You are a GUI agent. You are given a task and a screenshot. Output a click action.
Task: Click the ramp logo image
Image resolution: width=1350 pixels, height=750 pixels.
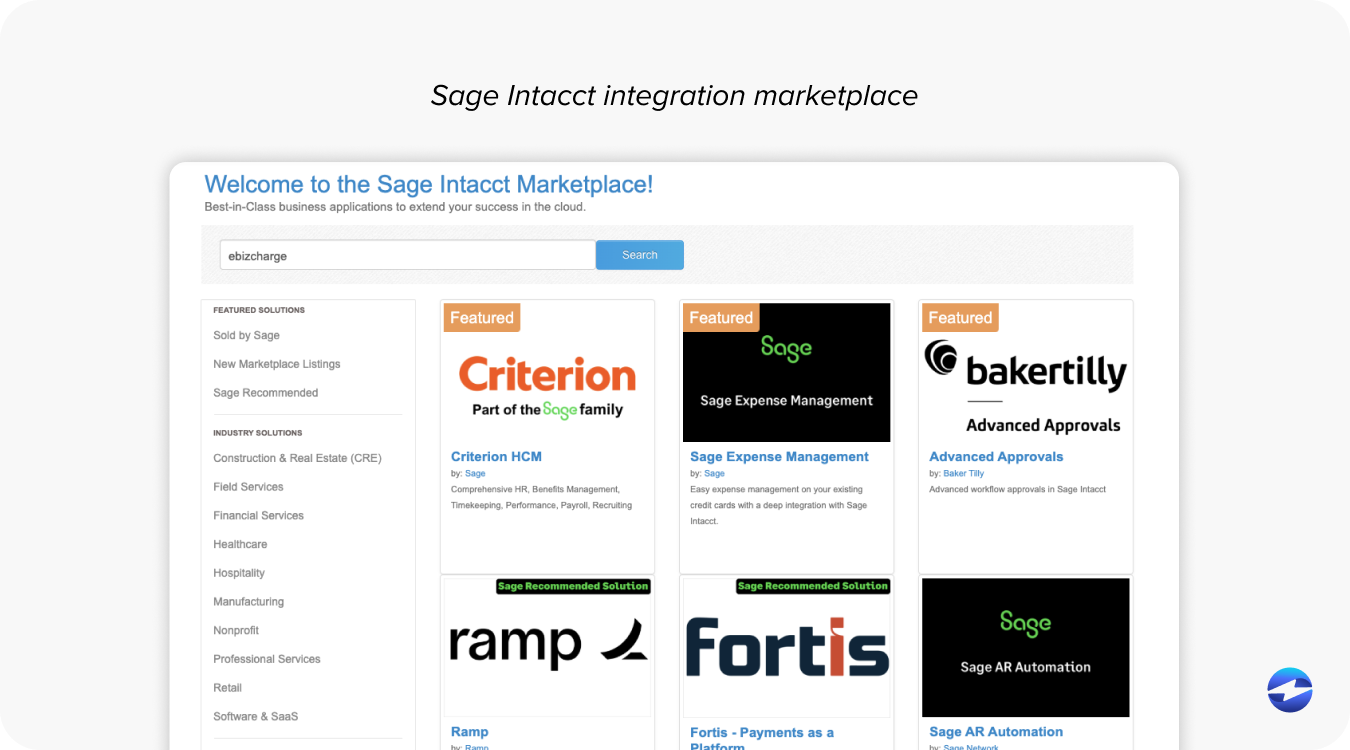[x=546, y=645]
